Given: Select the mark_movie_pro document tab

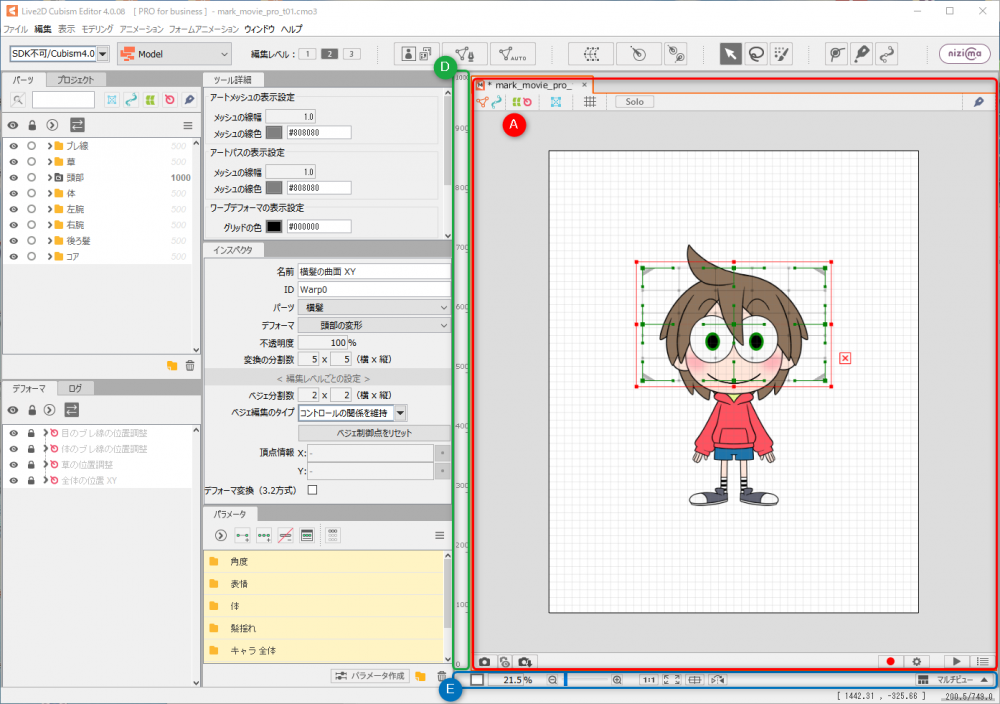Looking at the screenshot, I should [533, 85].
